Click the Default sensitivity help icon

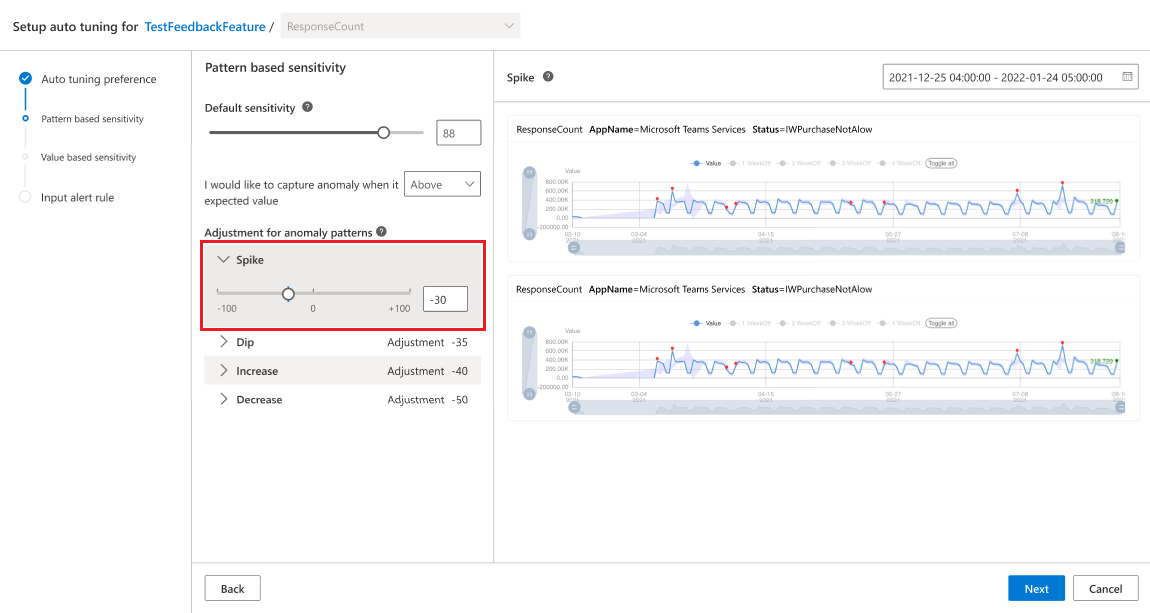pos(307,107)
